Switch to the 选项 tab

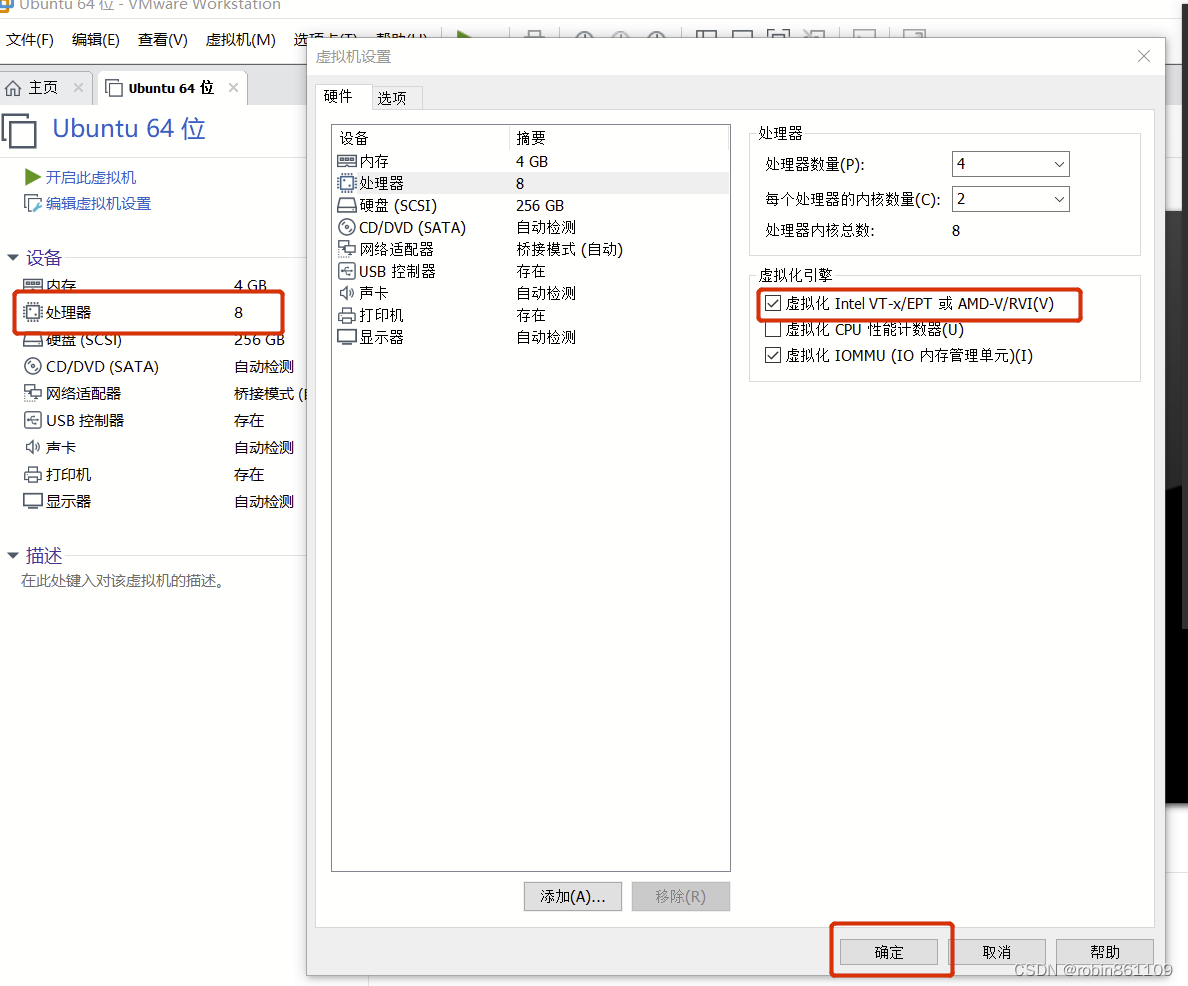(394, 97)
